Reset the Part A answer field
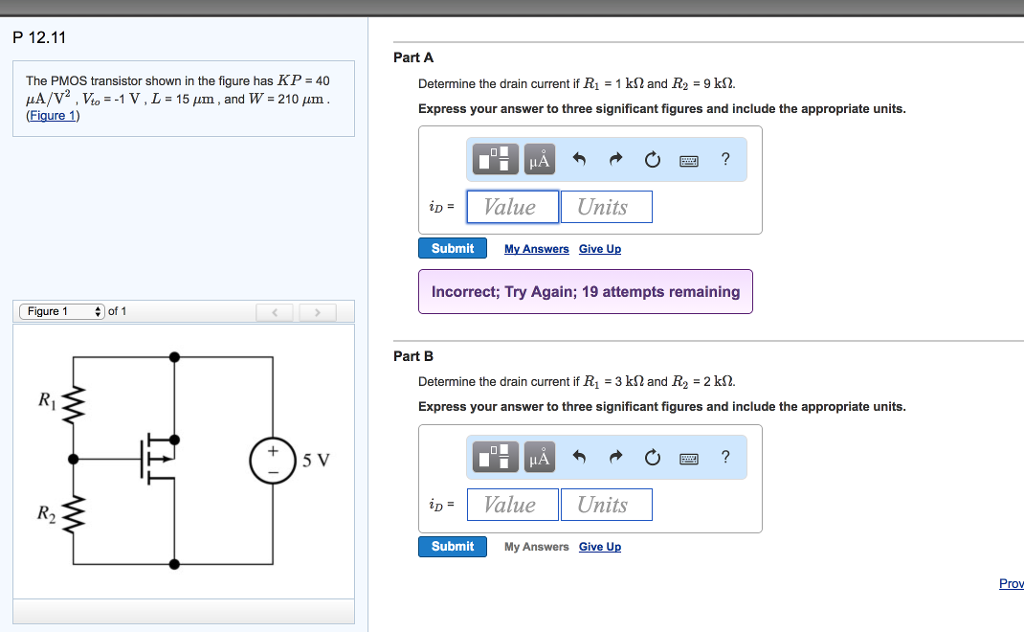The height and width of the screenshot is (632, 1024). point(652,159)
